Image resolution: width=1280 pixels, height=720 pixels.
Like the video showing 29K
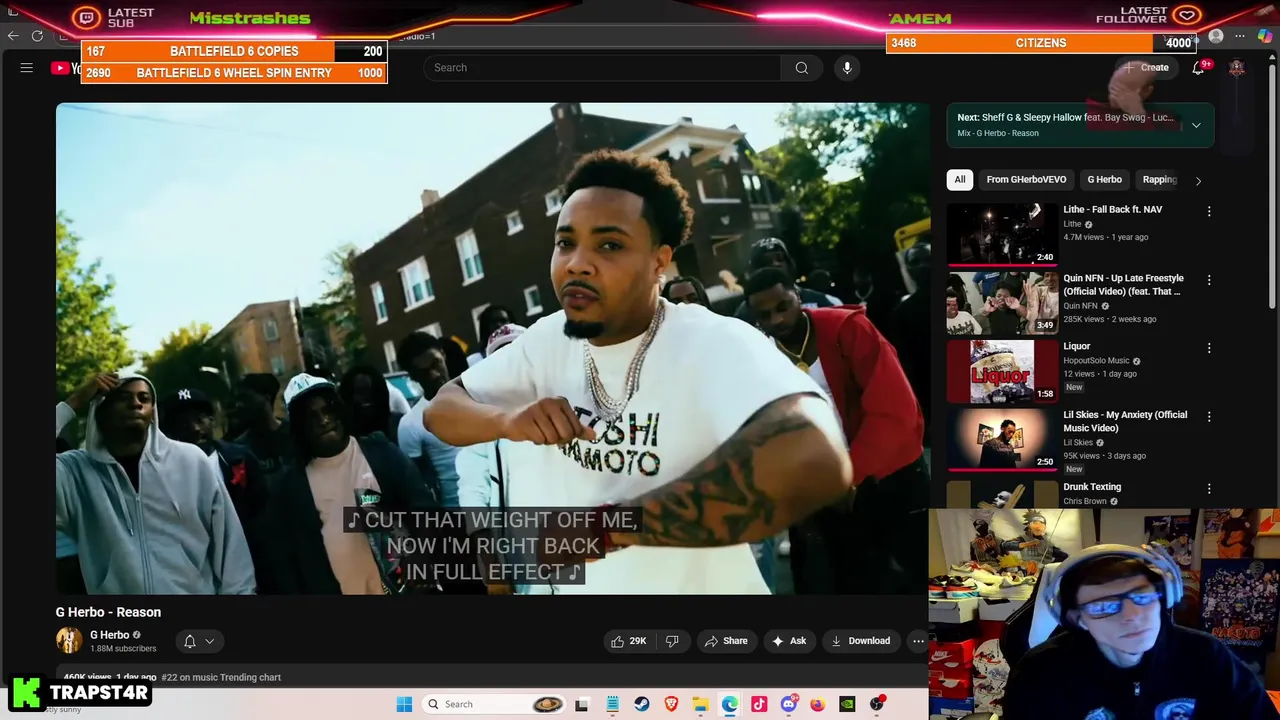(x=629, y=641)
